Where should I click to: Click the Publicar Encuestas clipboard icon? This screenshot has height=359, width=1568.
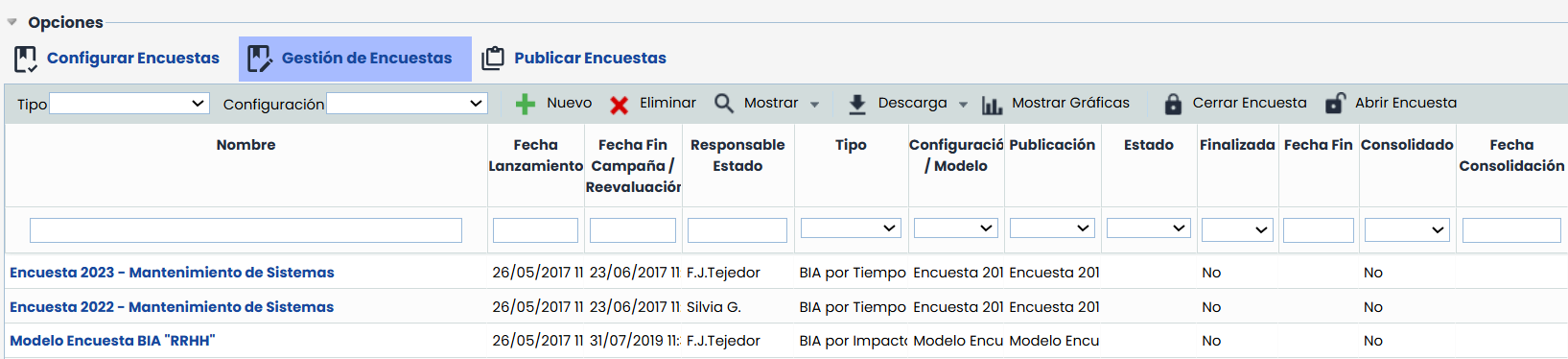[x=493, y=59]
